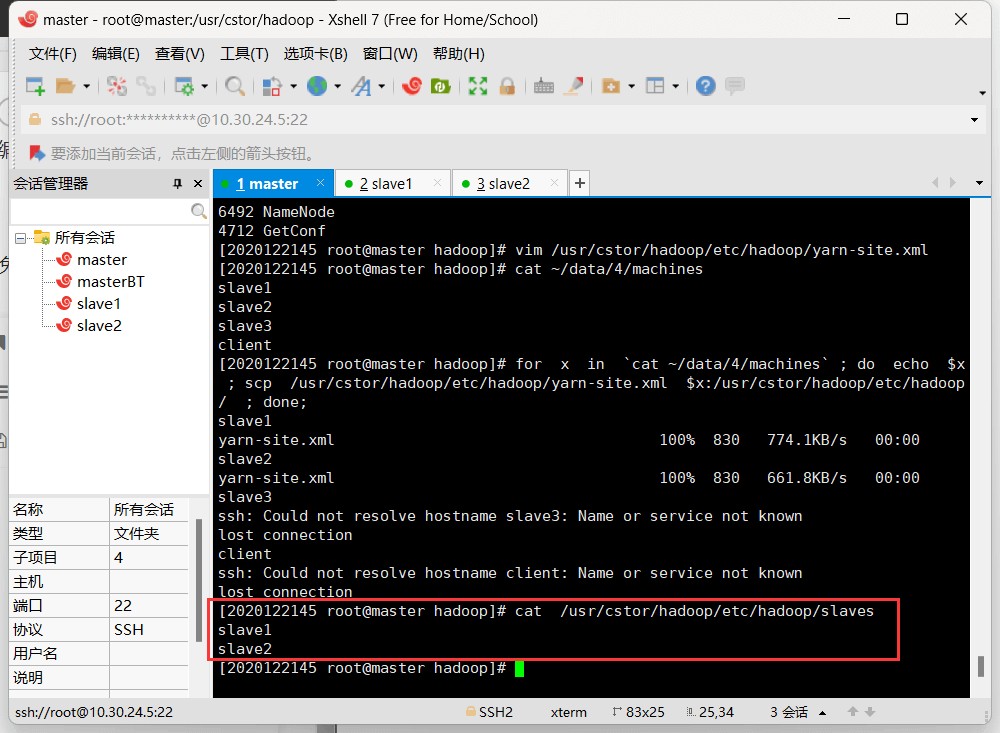Pin the session manager panel
This screenshot has width=1000, height=733.
pos(178,184)
